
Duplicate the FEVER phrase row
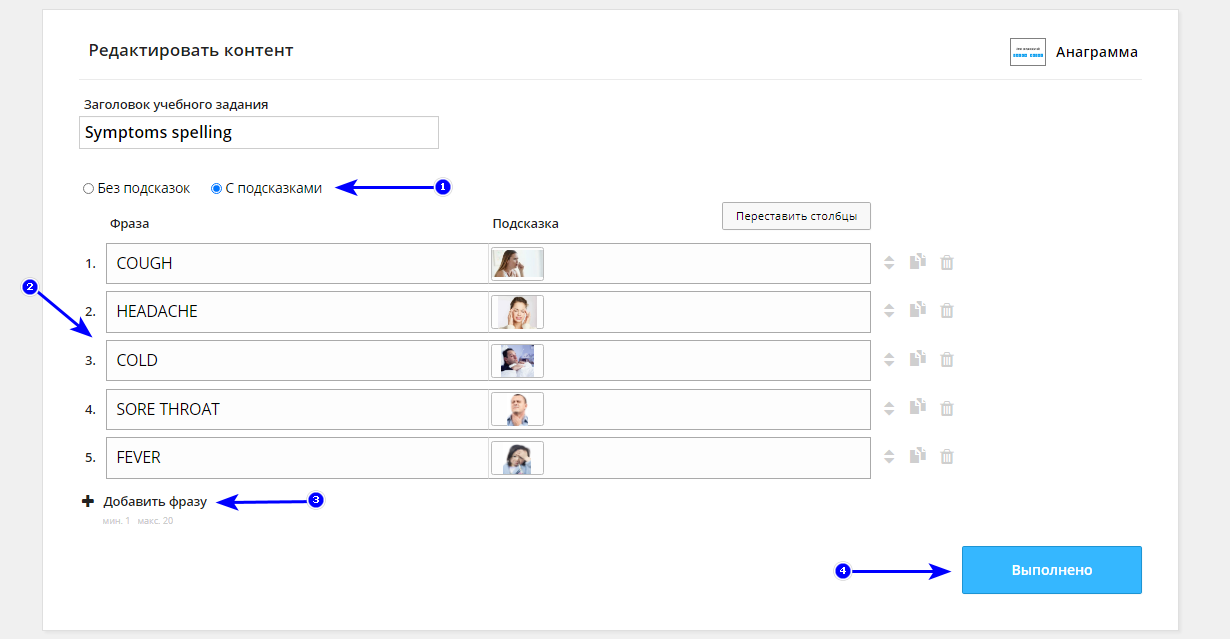917,456
